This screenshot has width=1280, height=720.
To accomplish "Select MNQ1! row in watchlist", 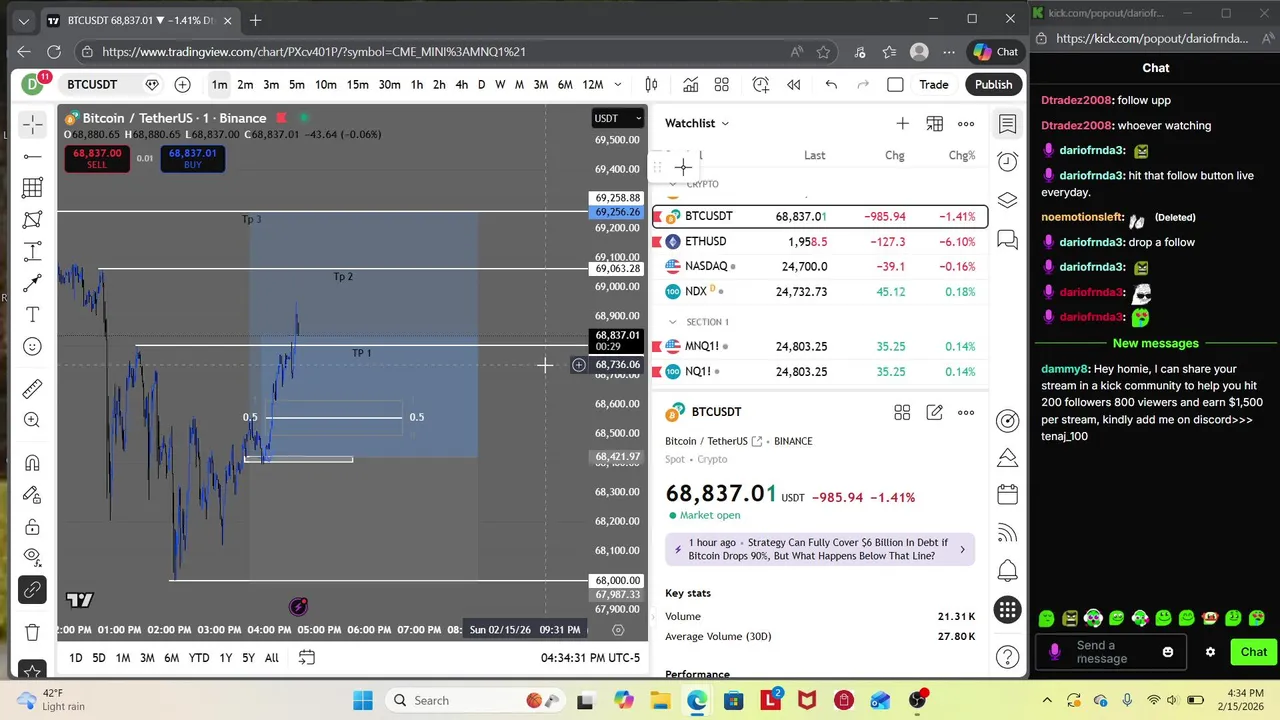I will tap(820, 346).
